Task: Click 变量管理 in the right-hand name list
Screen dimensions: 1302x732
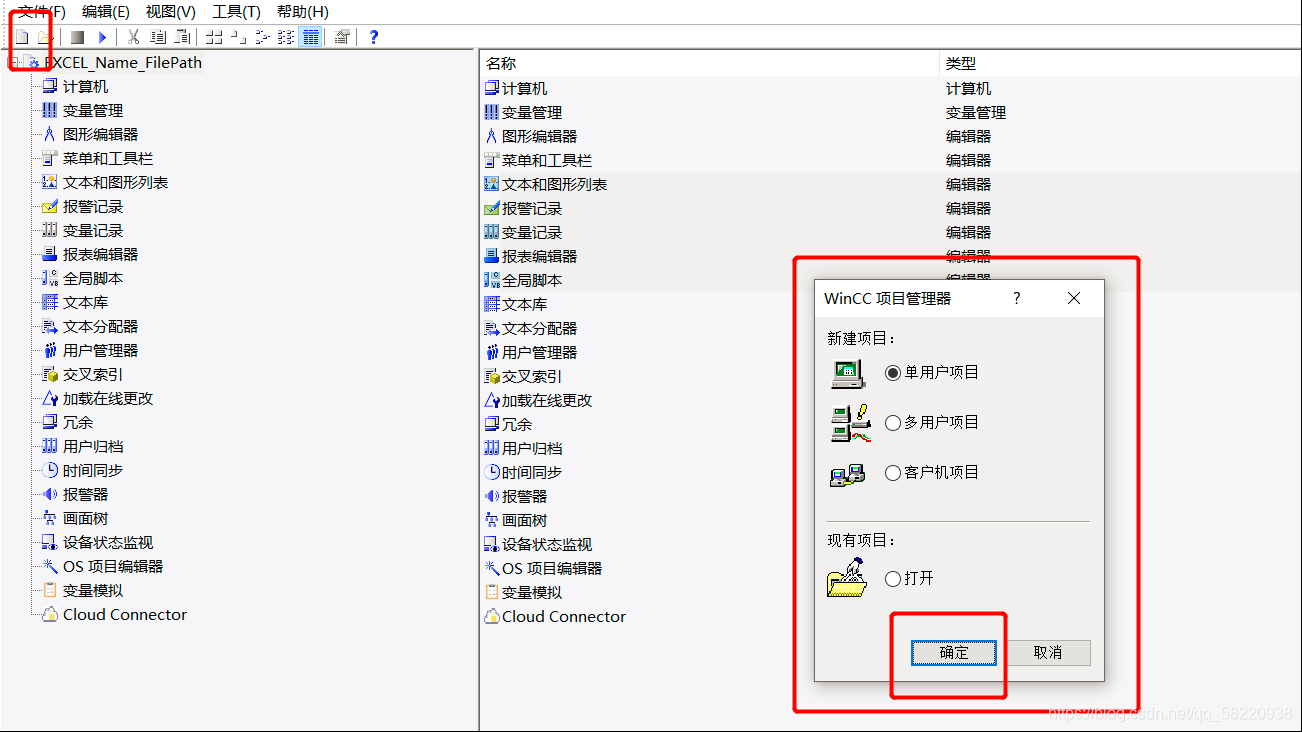Action: [532, 113]
